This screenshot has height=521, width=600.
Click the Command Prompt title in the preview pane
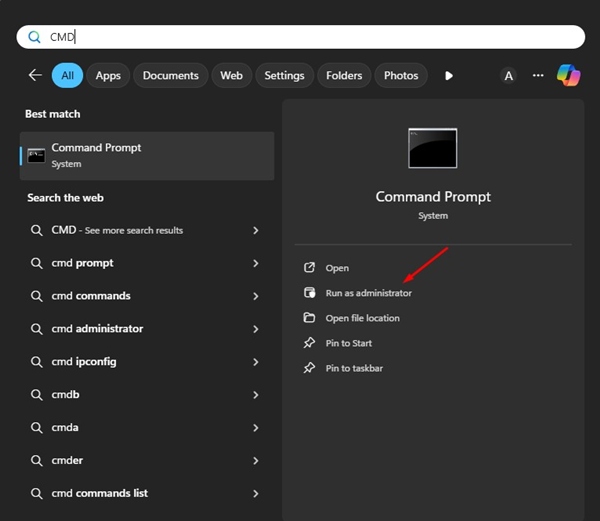pos(433,197)
